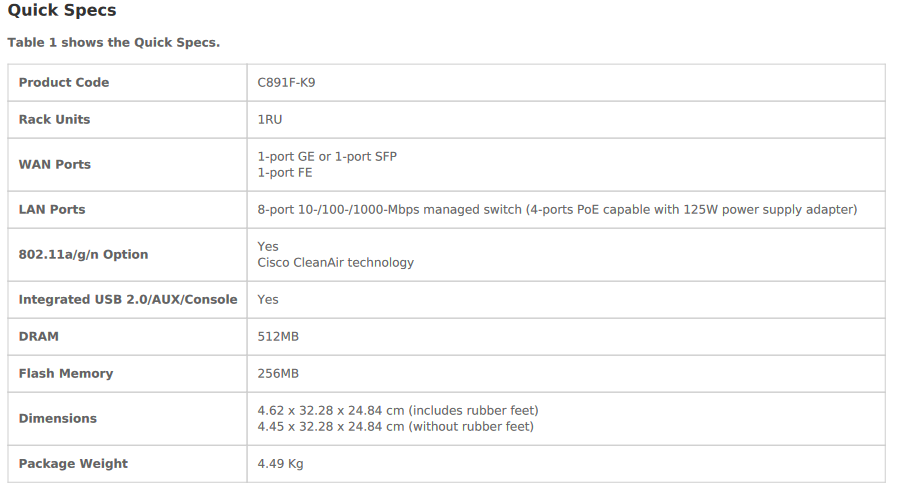Select the DRAM label cell
Screen dimensions: 898x490
click(x=39, y=336)
